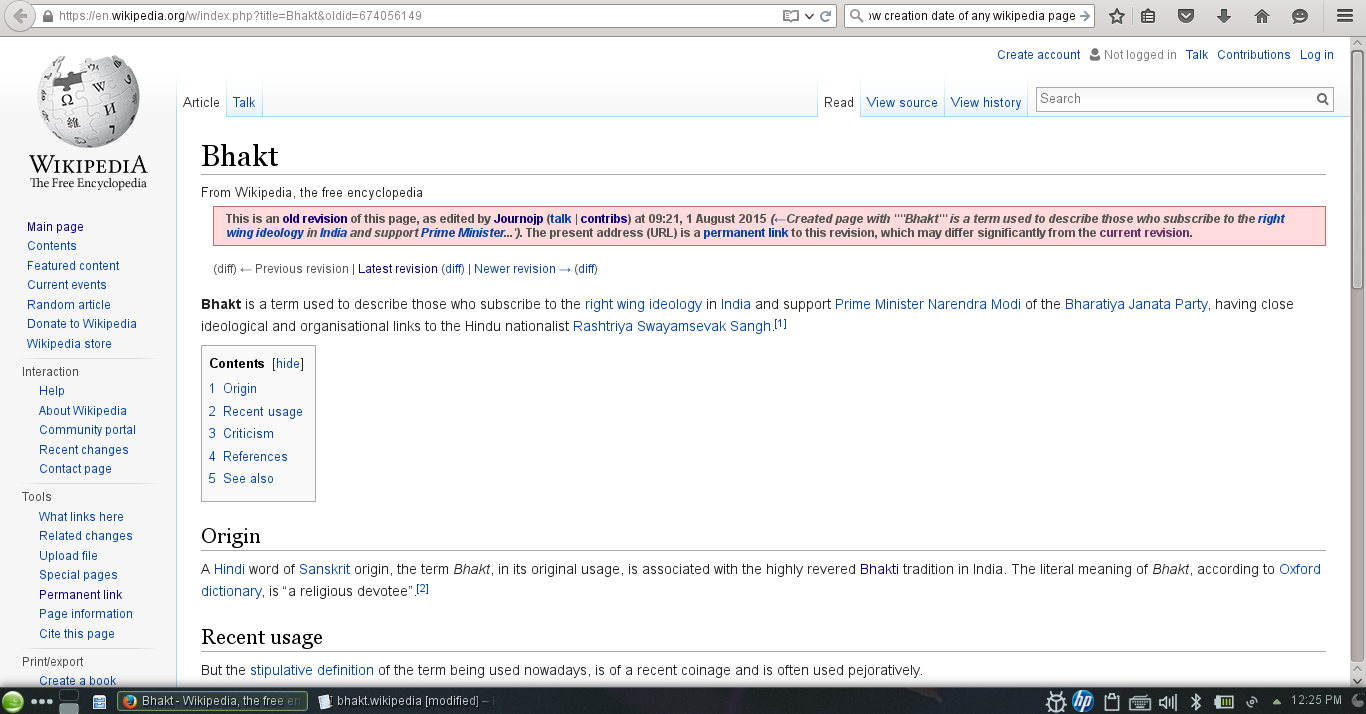Click the Log in link
The width and height of the screenshot is (1366, 714).
click(1317, 55)
